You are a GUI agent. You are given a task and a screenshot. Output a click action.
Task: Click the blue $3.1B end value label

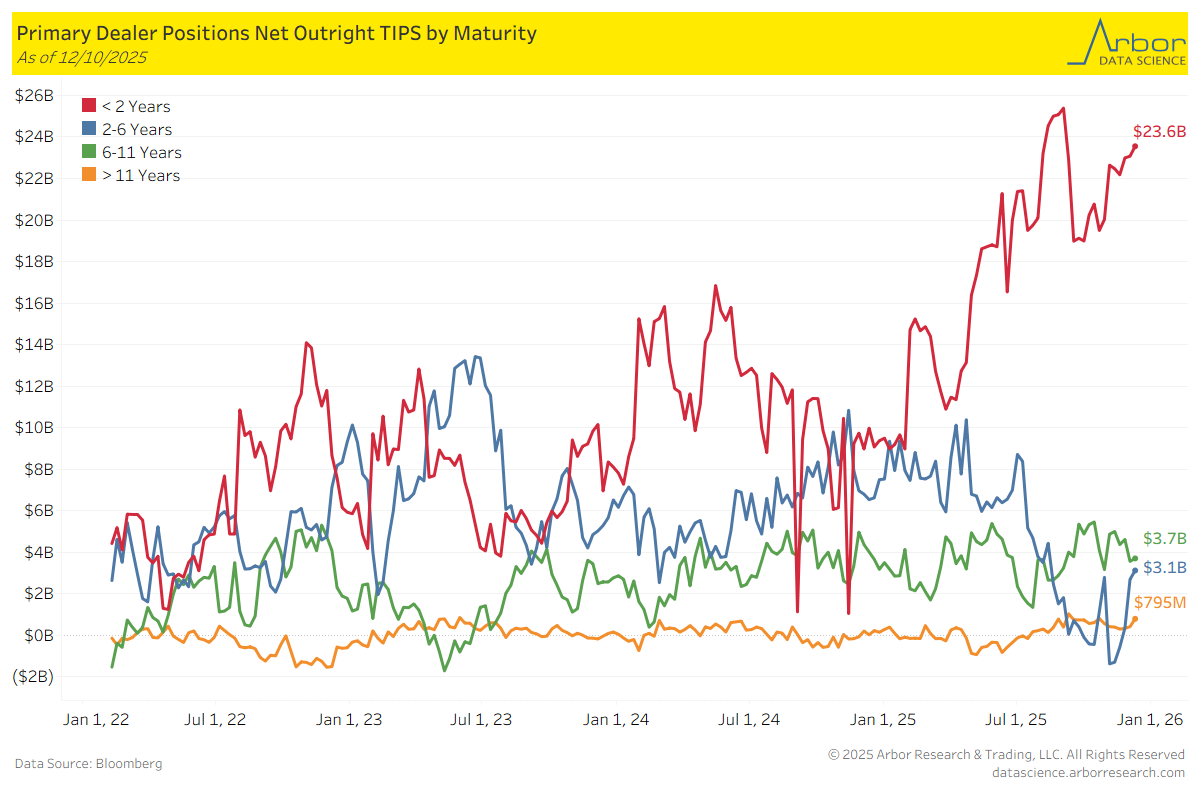point(1164,567)
